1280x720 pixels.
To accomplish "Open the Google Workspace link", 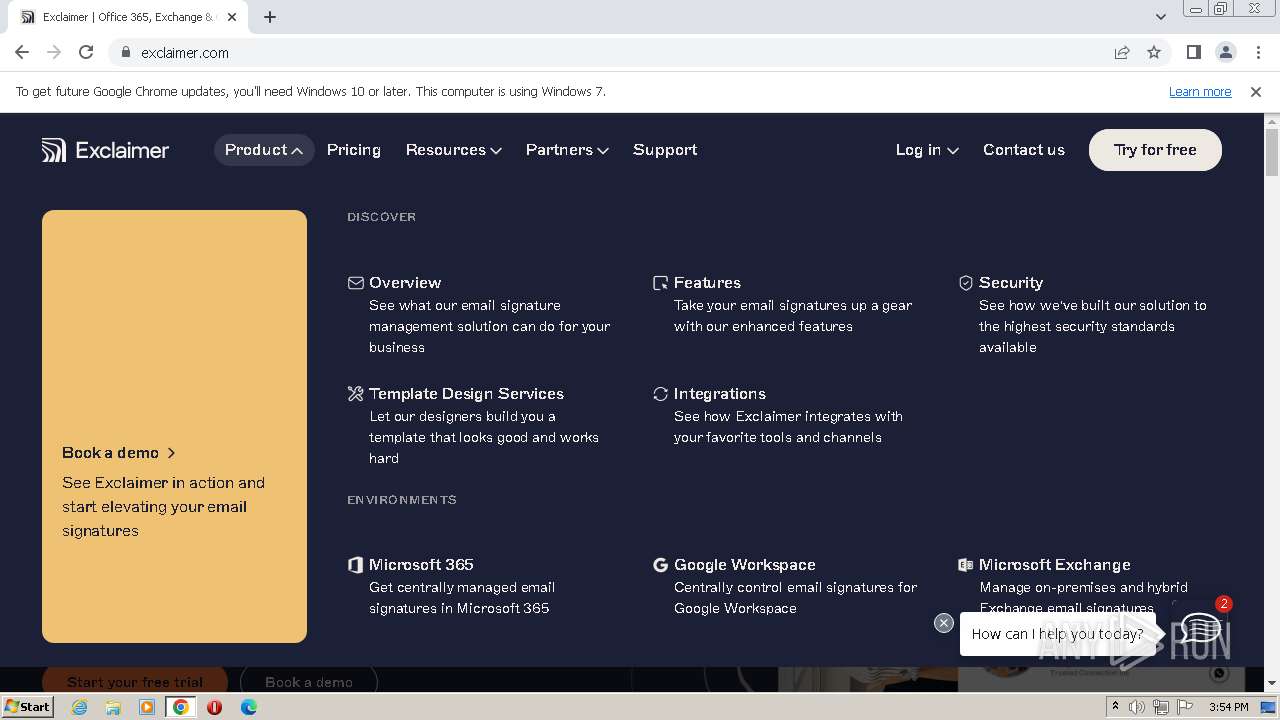I will 745,565.
